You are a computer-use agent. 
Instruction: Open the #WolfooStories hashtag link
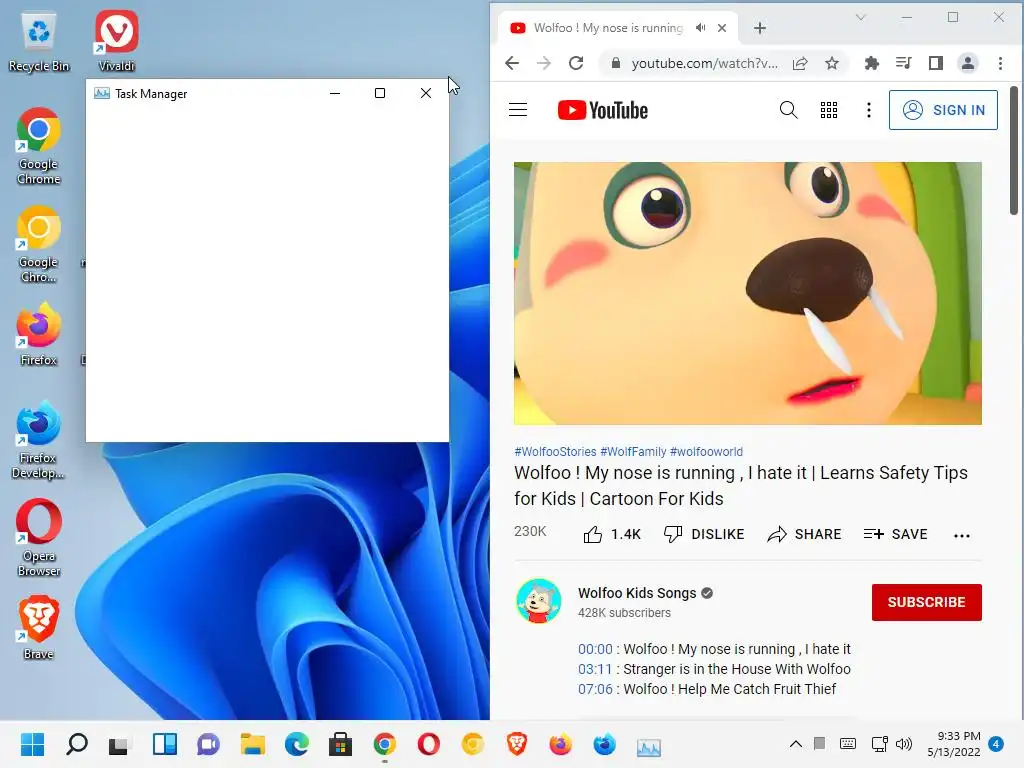pos(555,451)
